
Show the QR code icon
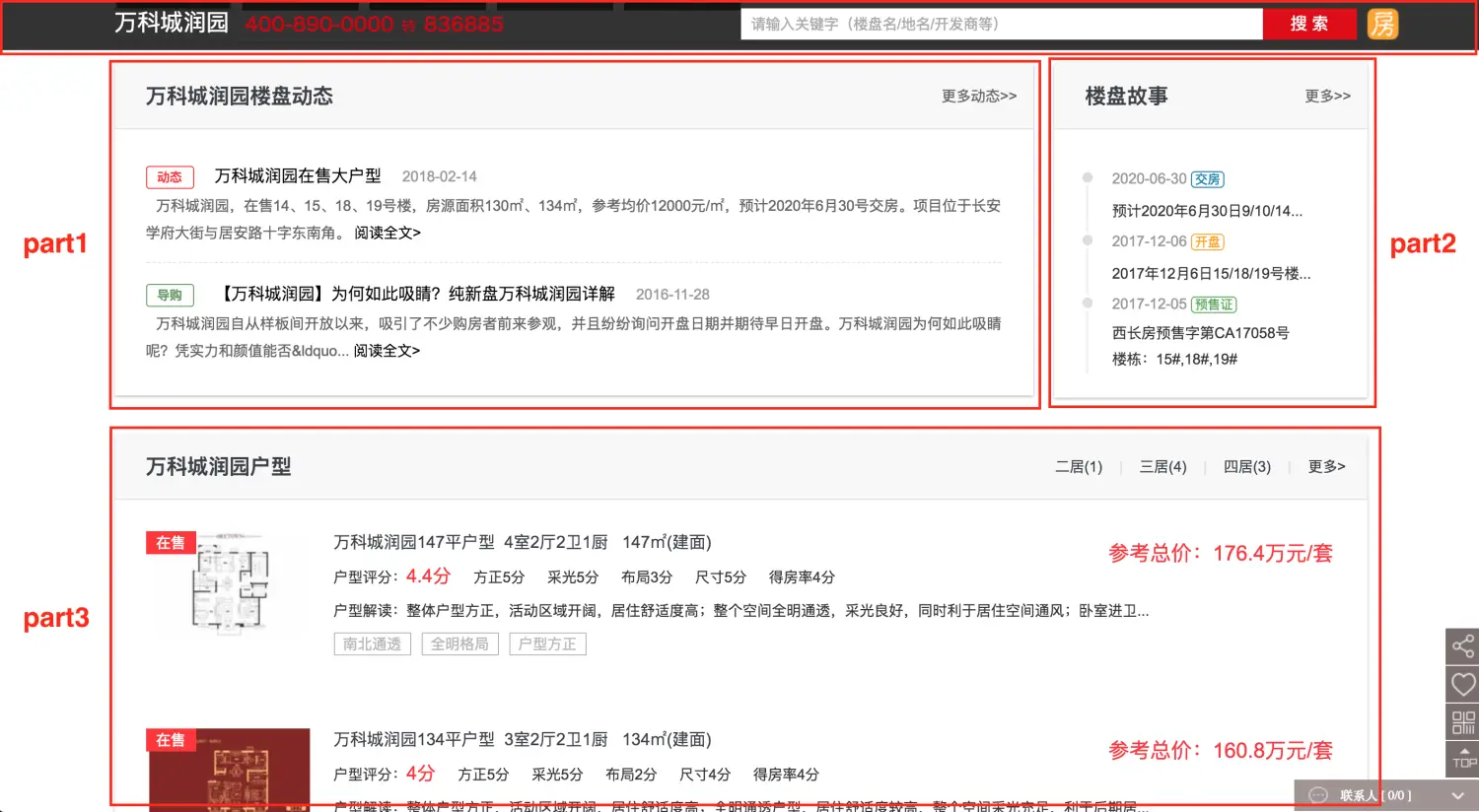click(1463, 721)
